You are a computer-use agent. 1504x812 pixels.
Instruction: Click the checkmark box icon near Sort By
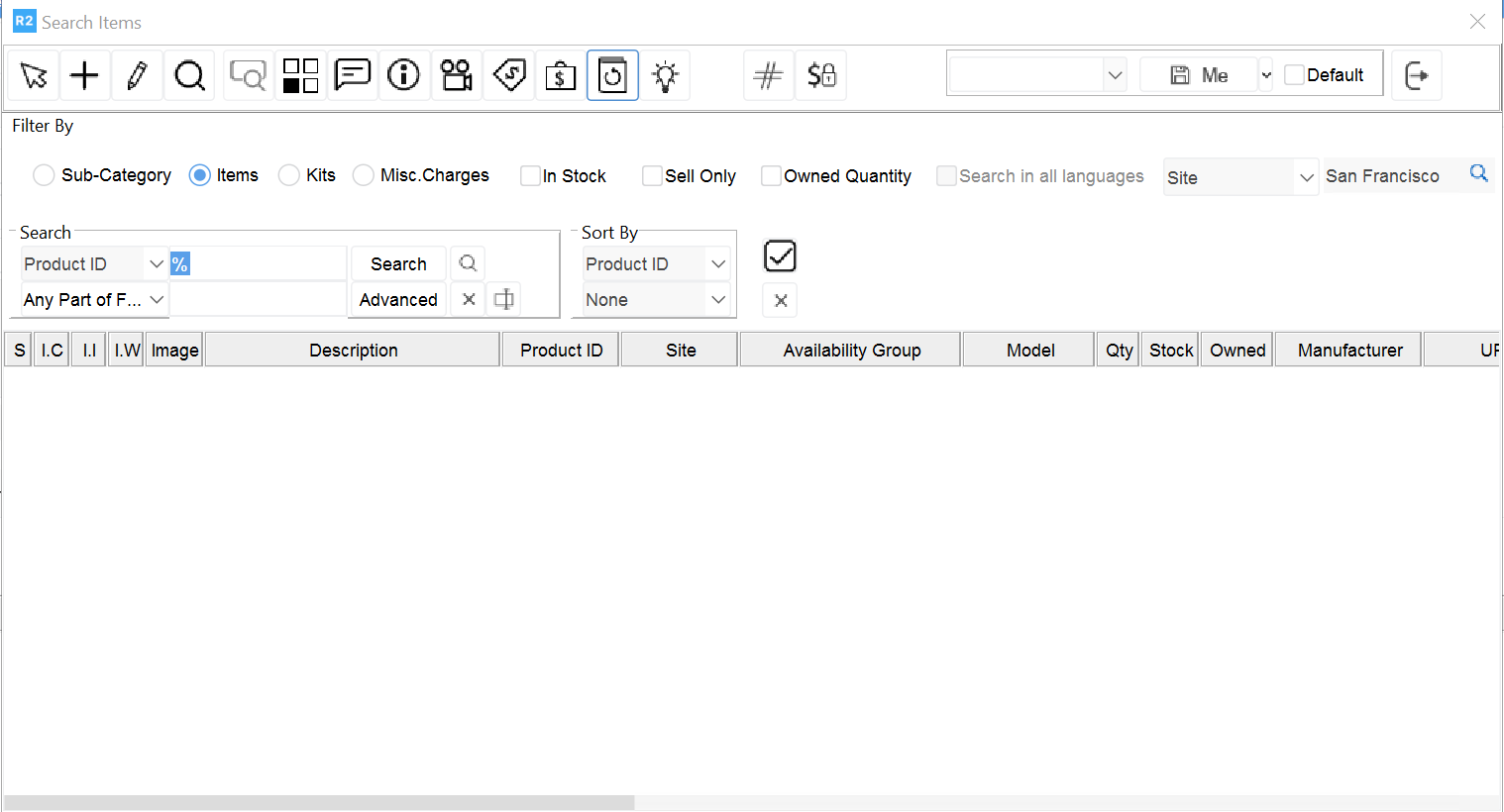[781, 256]
